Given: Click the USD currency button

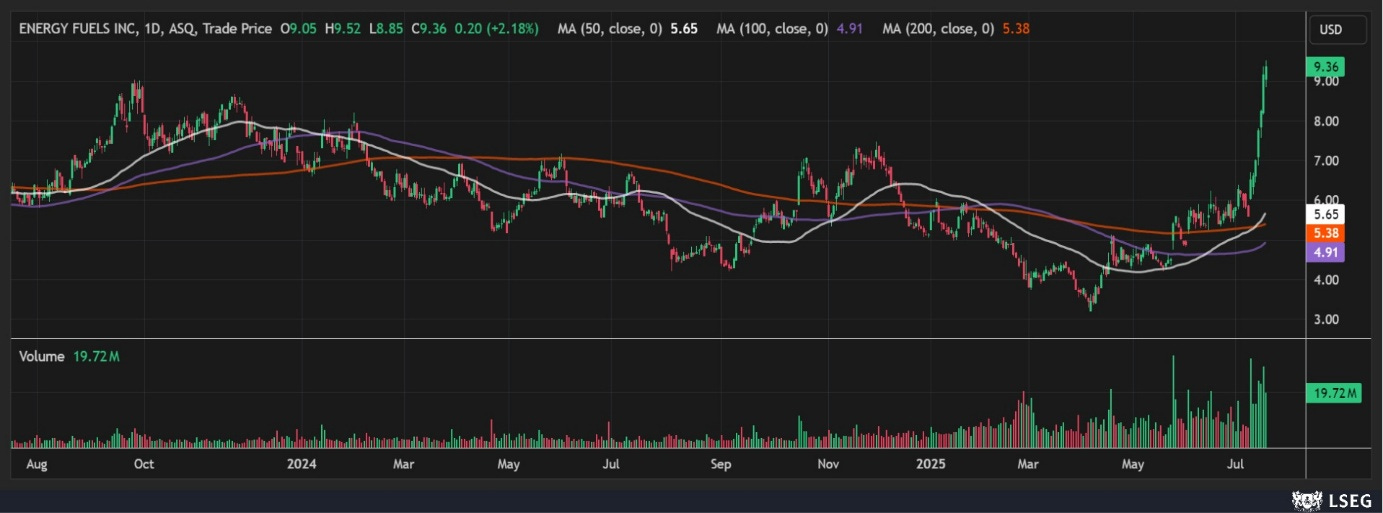Looking at the screenshot, I should [1339, 30].
